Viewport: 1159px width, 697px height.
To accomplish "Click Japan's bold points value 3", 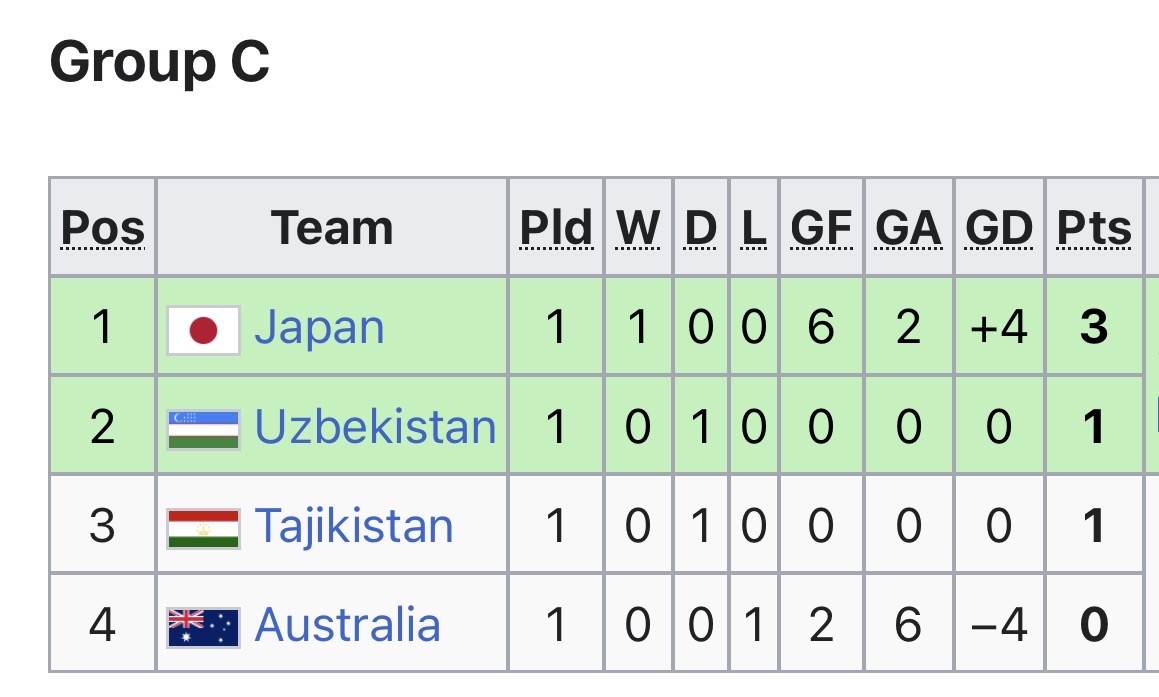I will 1094,328.
